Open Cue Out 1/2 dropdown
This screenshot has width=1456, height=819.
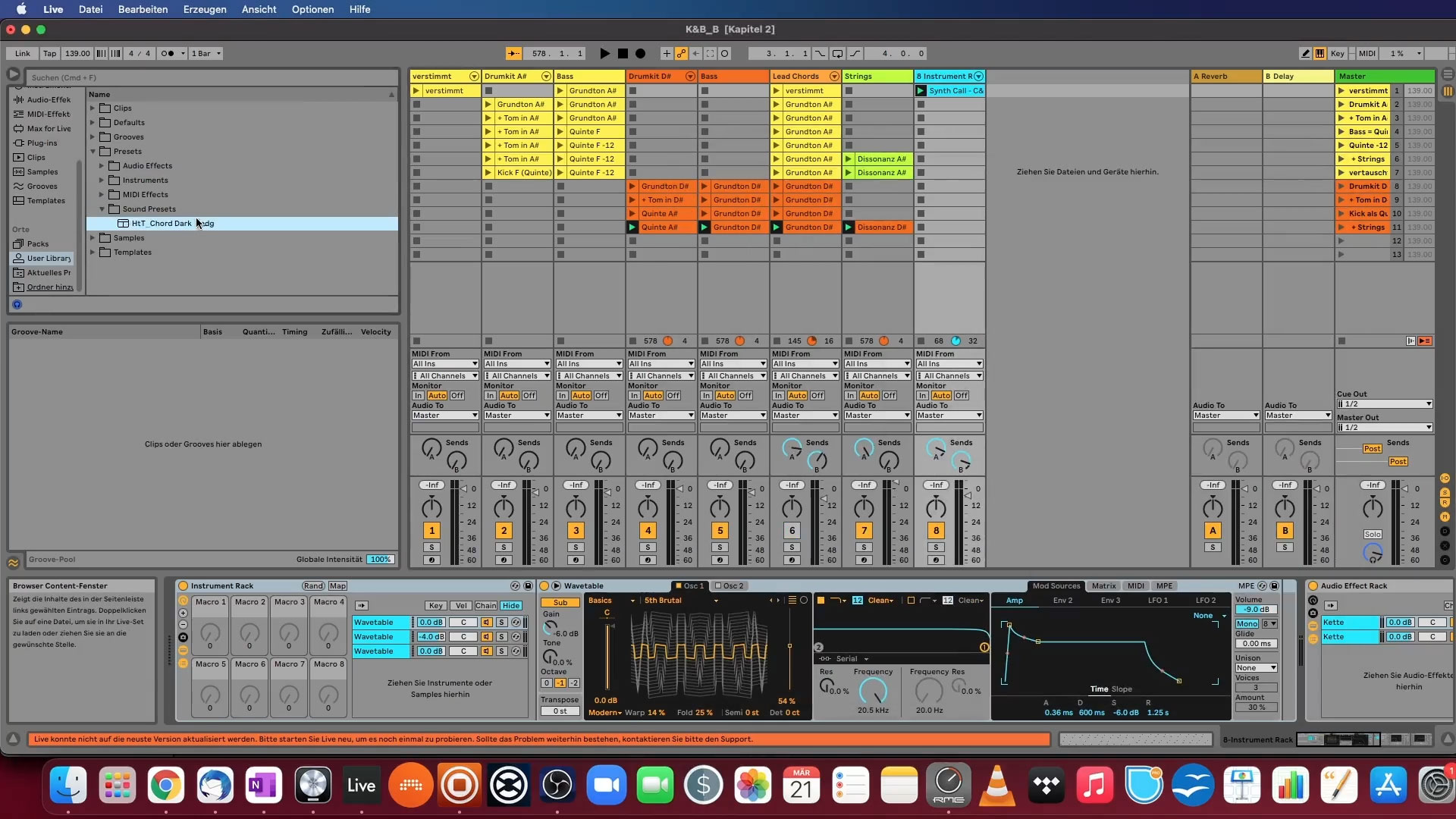(x=1385, y=404)
